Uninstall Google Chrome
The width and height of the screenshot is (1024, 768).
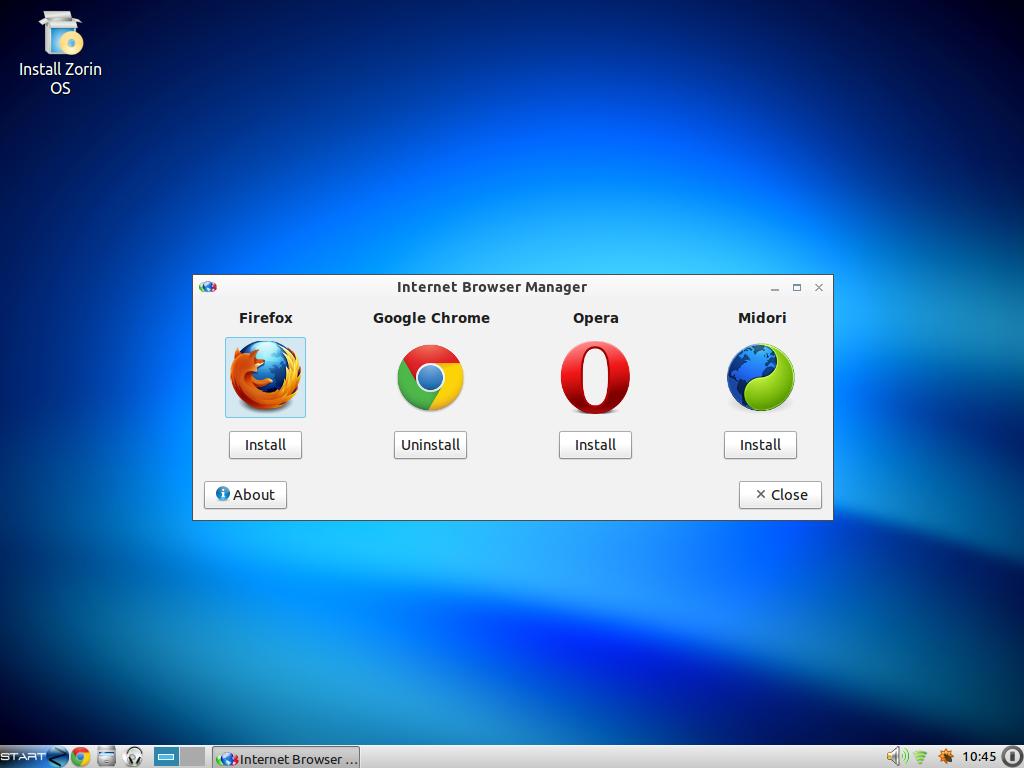tap(430, 445)
